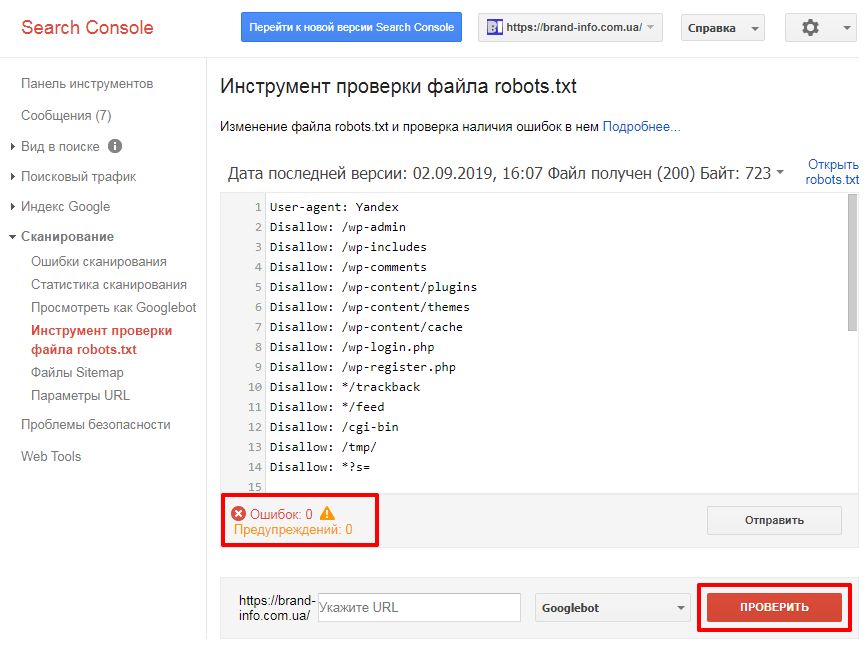Open Сообщения (7) in sidebar
This screenshot has width=868, height=652.
[66, 115]
